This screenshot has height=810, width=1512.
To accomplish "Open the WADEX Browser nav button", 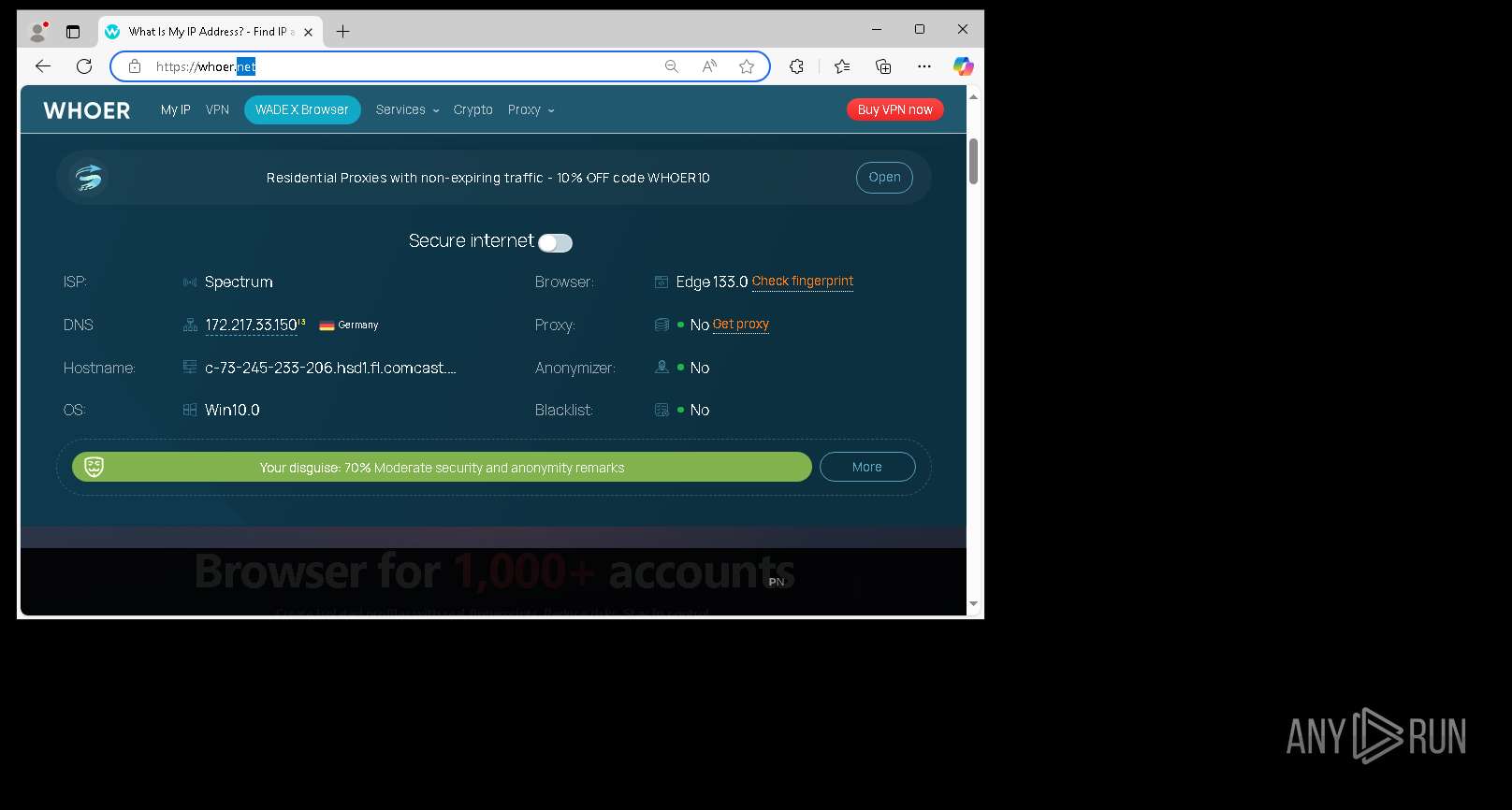I will point(302,109).
